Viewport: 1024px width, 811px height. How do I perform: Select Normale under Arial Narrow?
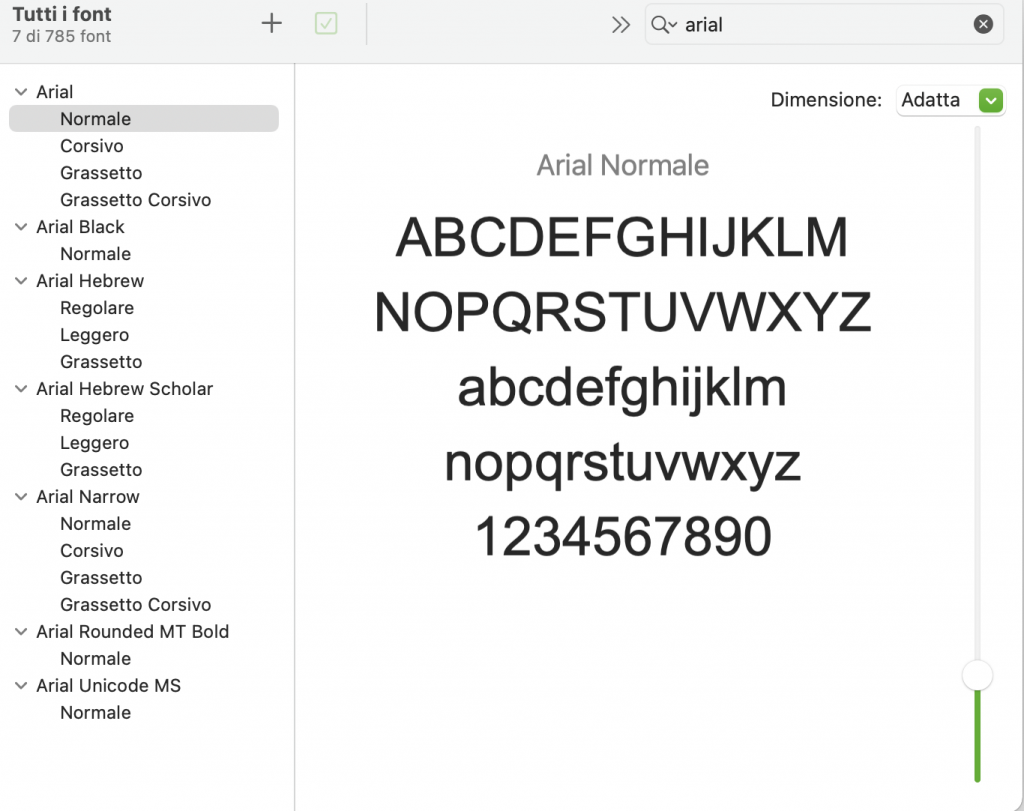[x=144, y=524]
